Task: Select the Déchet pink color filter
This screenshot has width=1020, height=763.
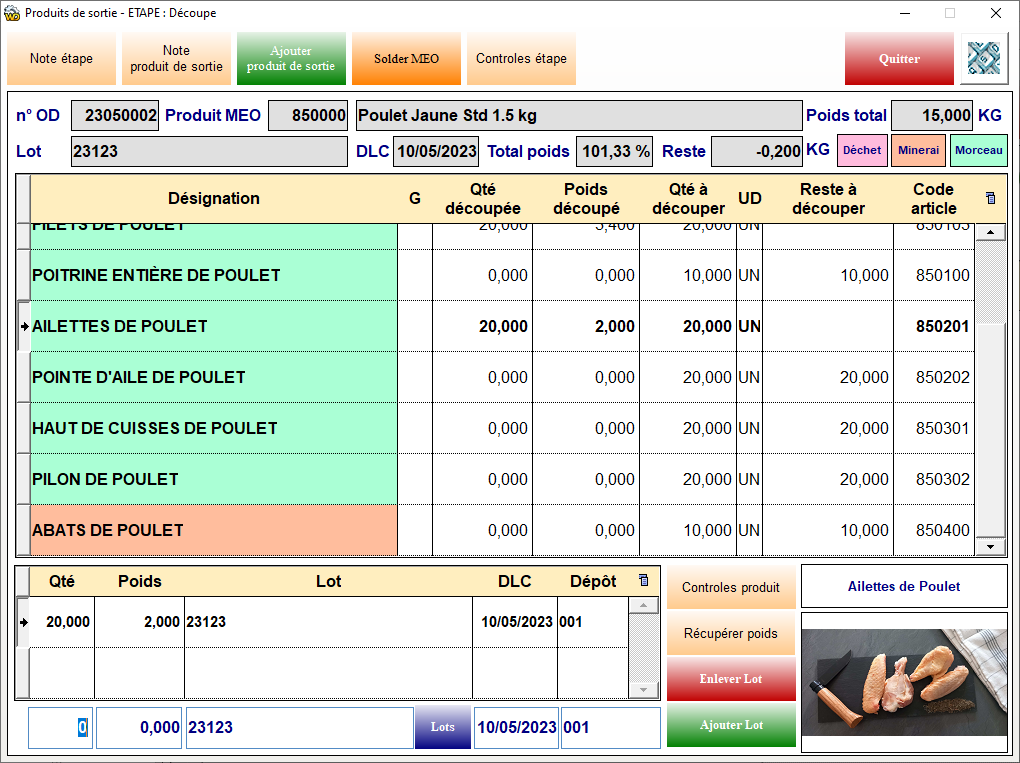Action: 861,150
